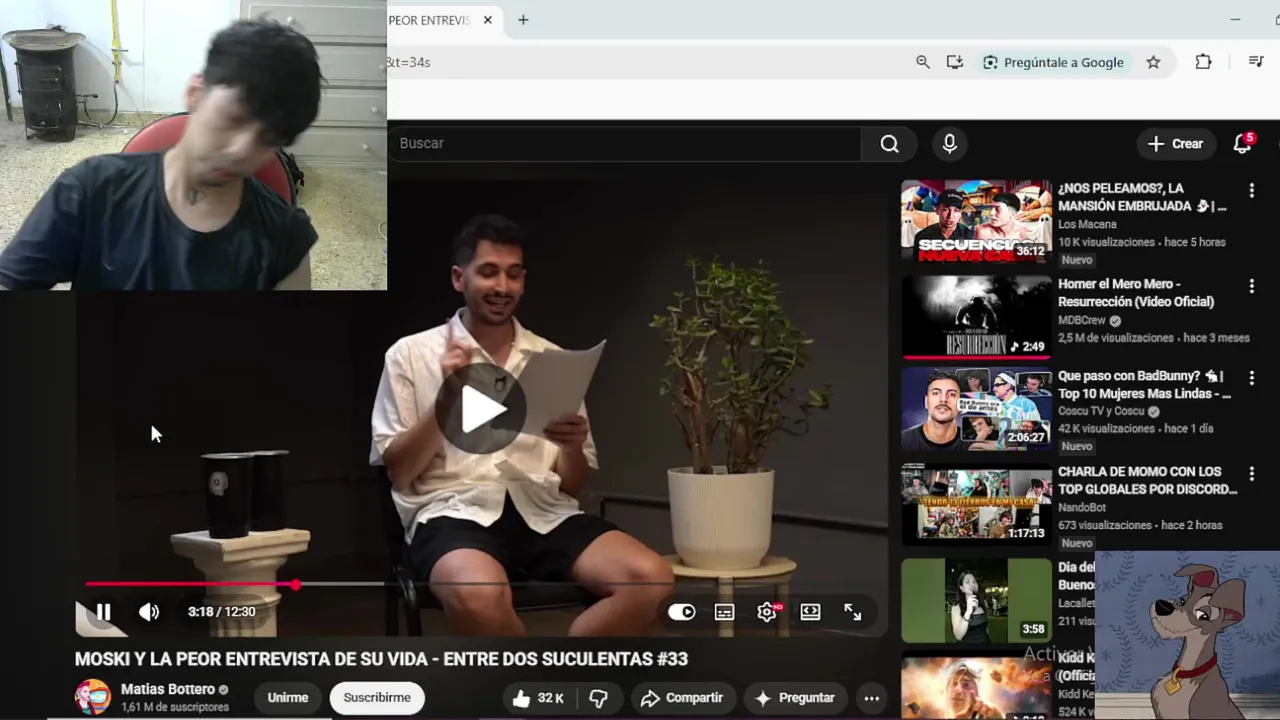Click the zoom magnifier icon in address bar

(x=923, y=62)
